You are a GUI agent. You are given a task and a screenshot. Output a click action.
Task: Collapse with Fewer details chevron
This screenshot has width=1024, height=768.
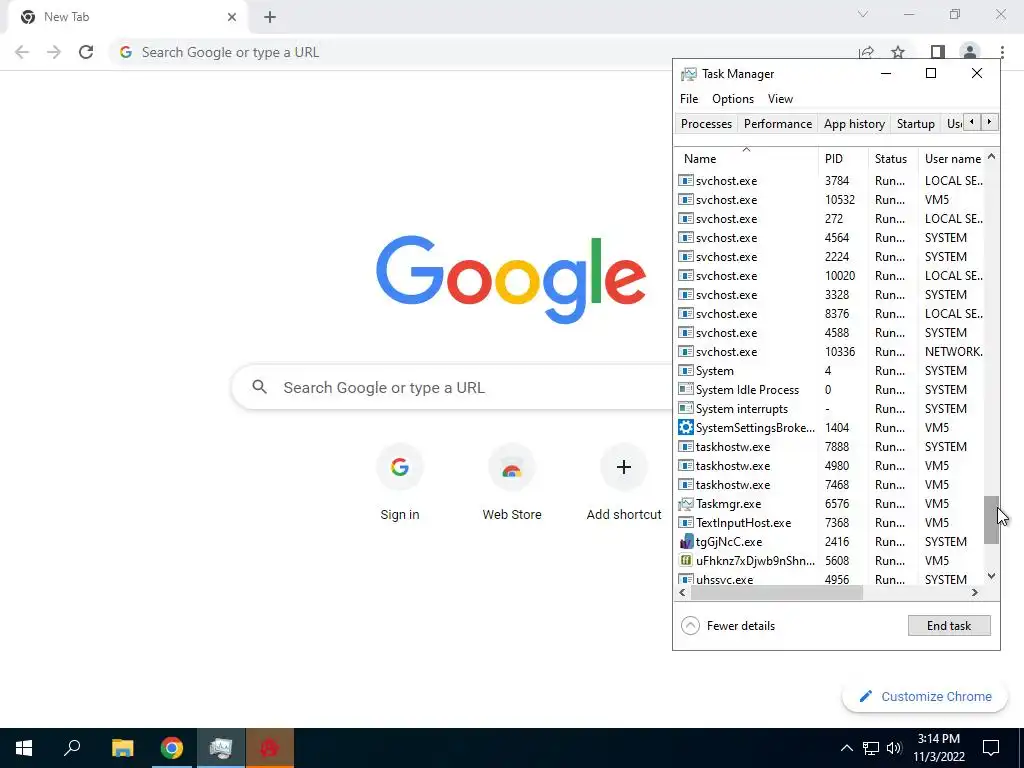tap(690, 626)
